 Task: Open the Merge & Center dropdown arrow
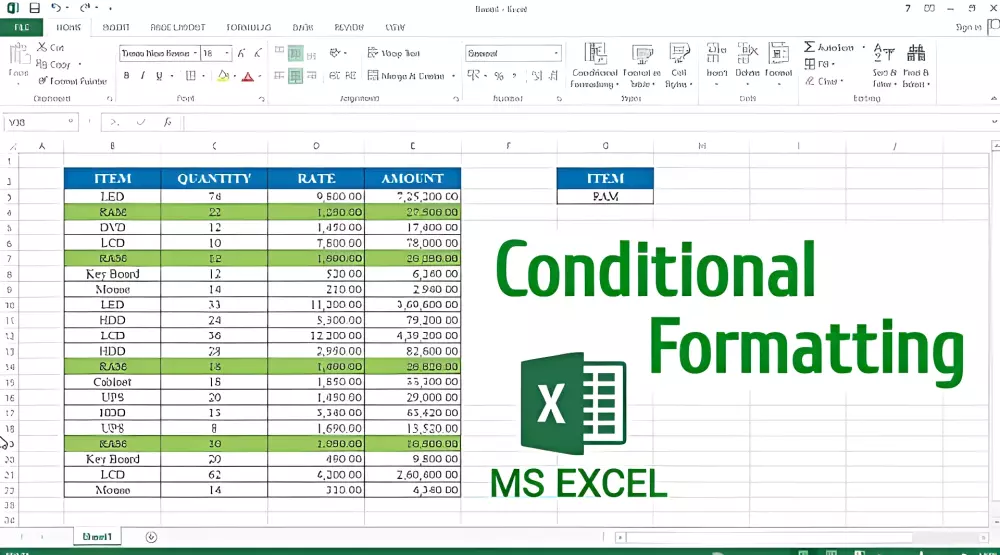(x=453, y=76)
